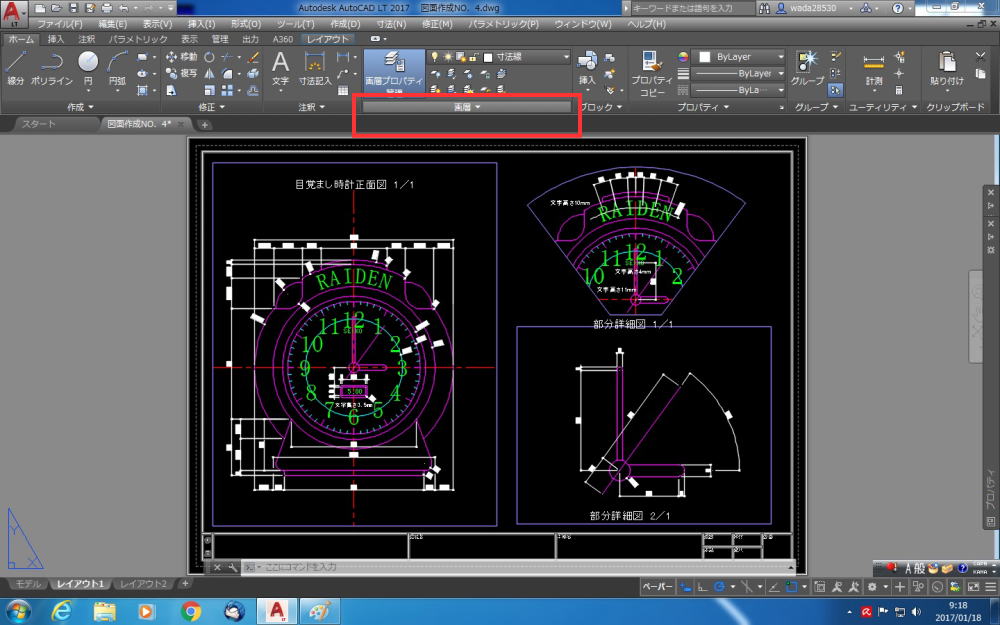Viewport: 1000px width, 625px height.
Task: Toggle Polar tracking in status bar
Action: [719, 587]
